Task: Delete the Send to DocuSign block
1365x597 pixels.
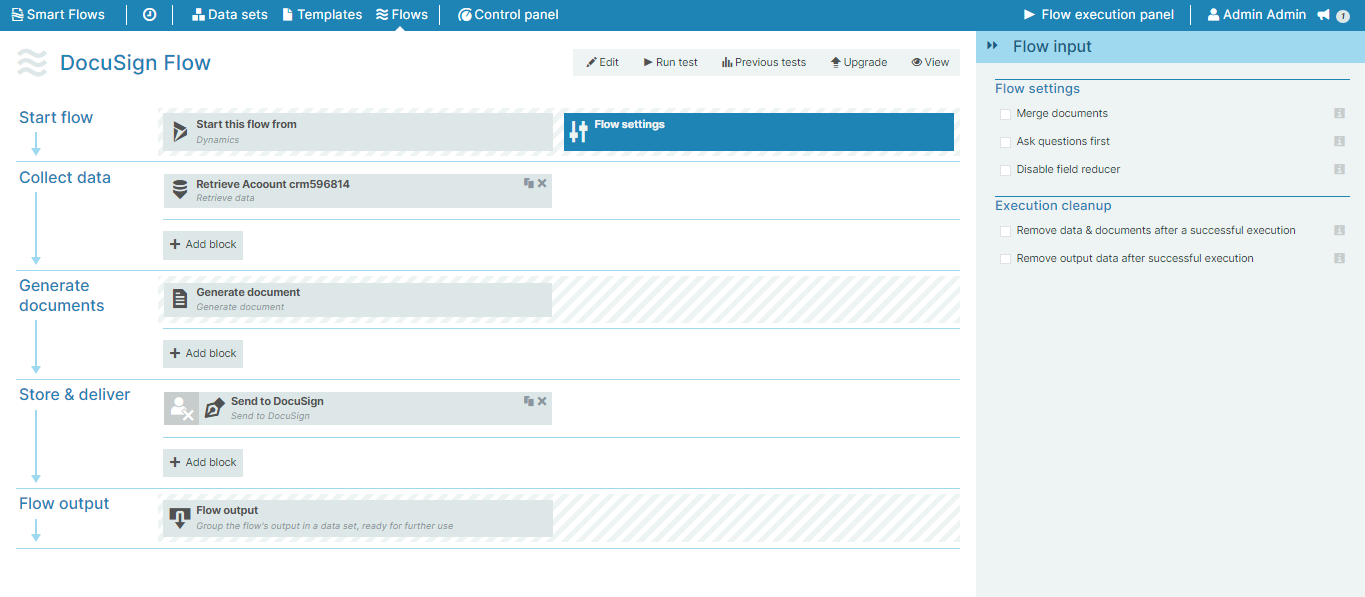Action: click(x=542, y=401)
